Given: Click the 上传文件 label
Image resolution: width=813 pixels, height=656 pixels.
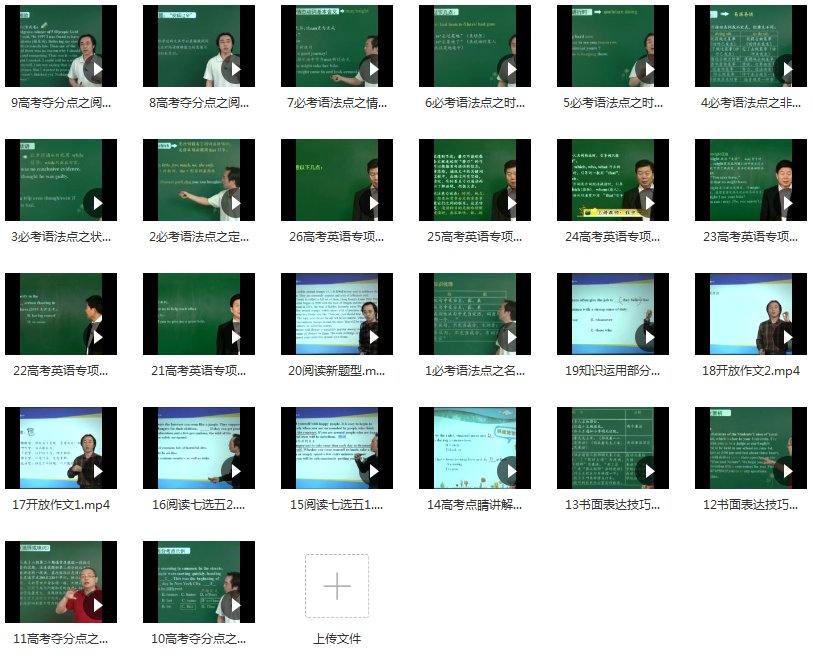Looking at the screenshot, I should coord(337,639).
